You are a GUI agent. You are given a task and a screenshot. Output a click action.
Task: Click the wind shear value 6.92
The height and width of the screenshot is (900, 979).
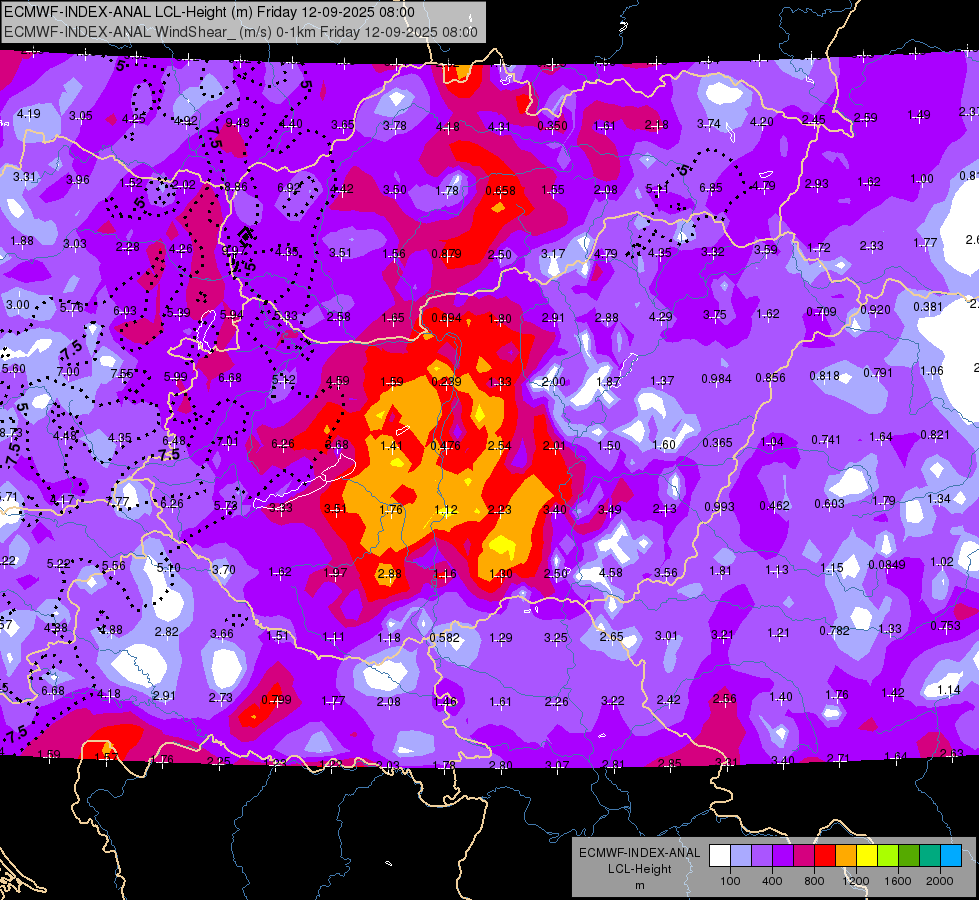(x=289, y=187)
